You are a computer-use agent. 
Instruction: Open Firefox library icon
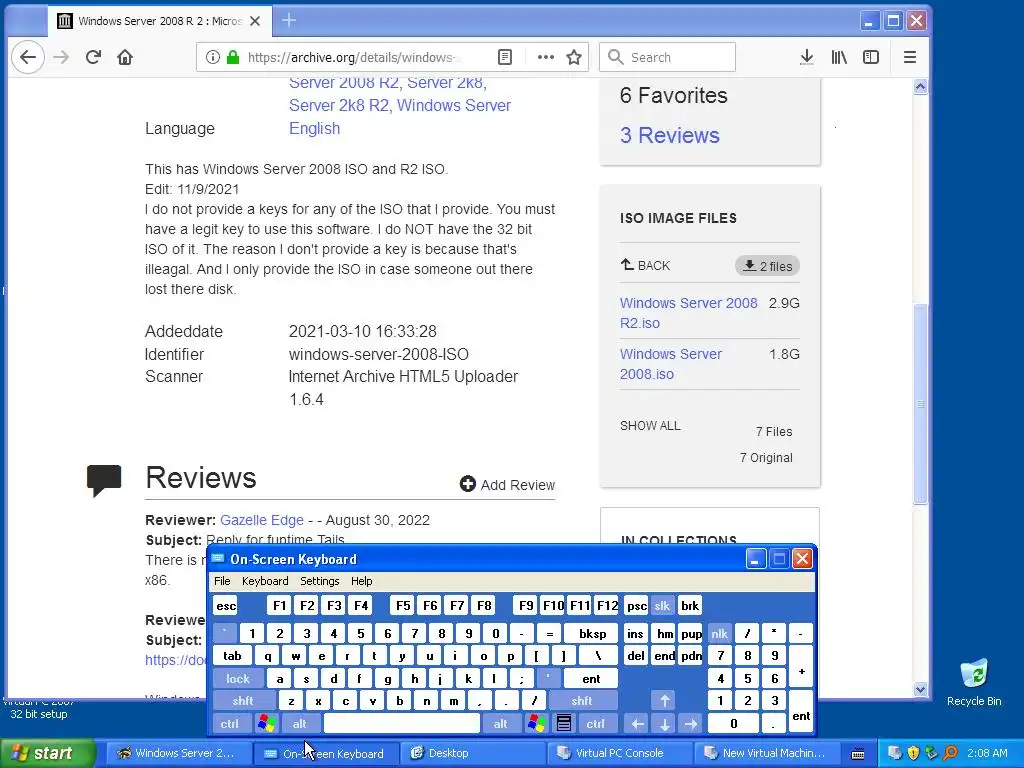point(839,57)
